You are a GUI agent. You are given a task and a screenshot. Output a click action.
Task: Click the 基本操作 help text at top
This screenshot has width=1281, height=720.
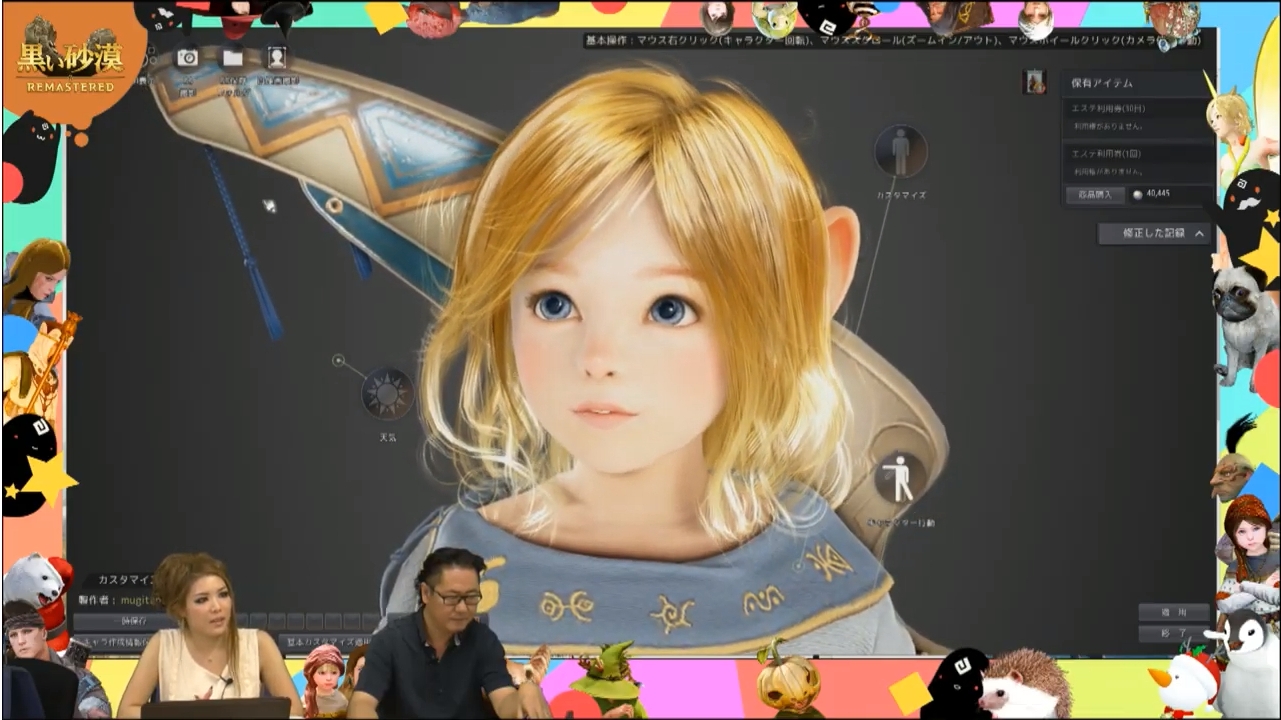click(892, 41)
